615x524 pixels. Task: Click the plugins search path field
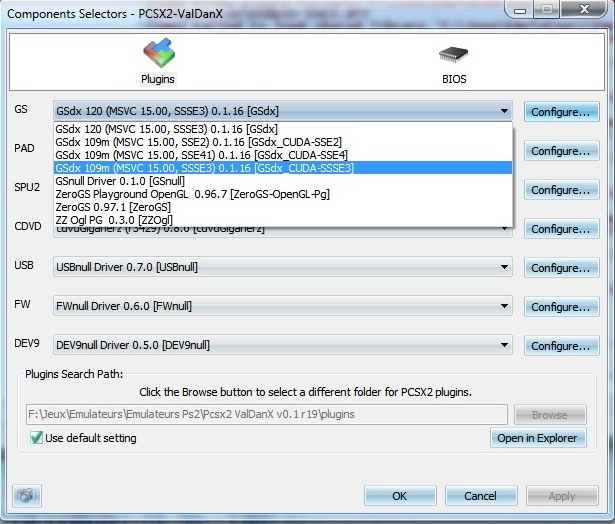267,415
